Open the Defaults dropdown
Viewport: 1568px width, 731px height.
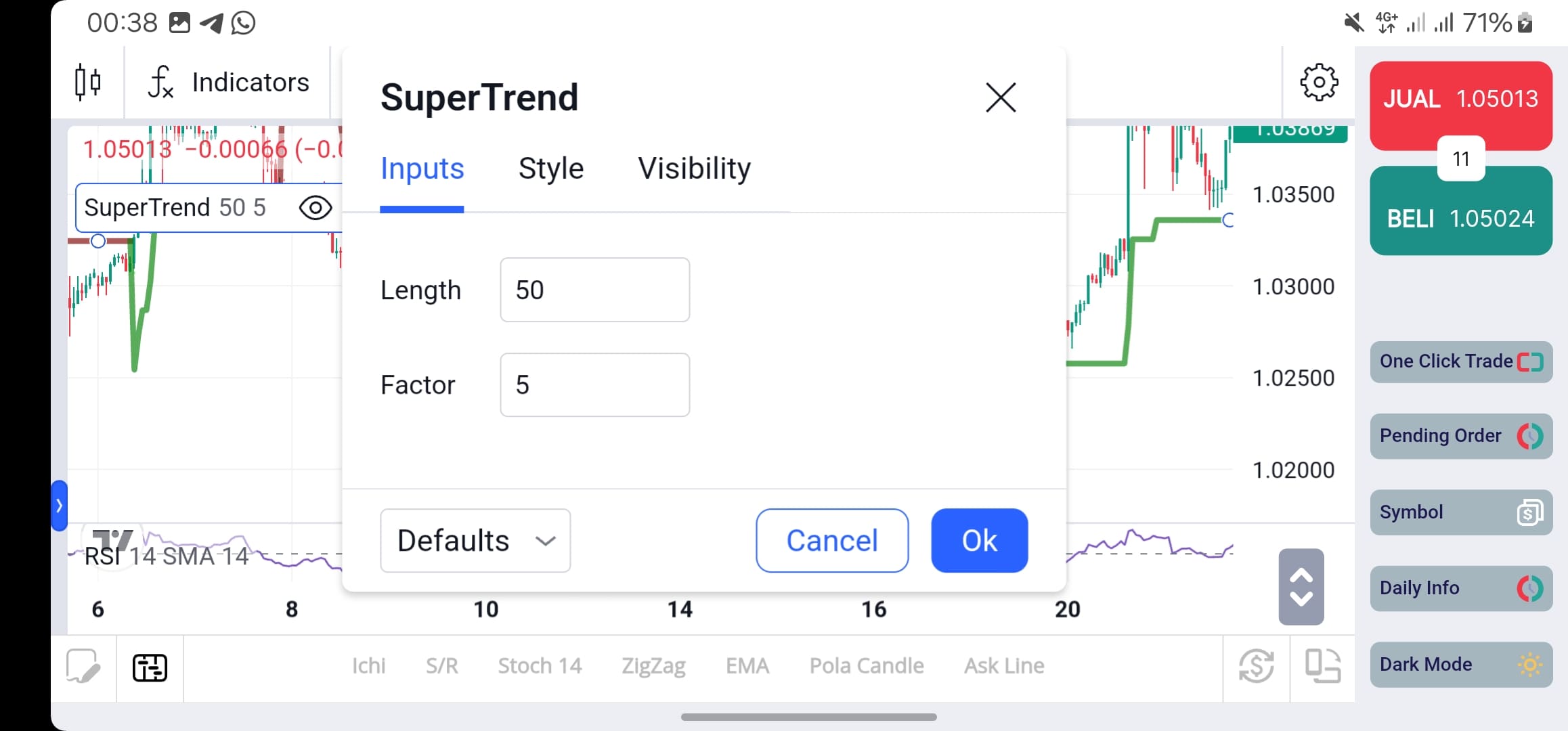click(x=475, y=541)
